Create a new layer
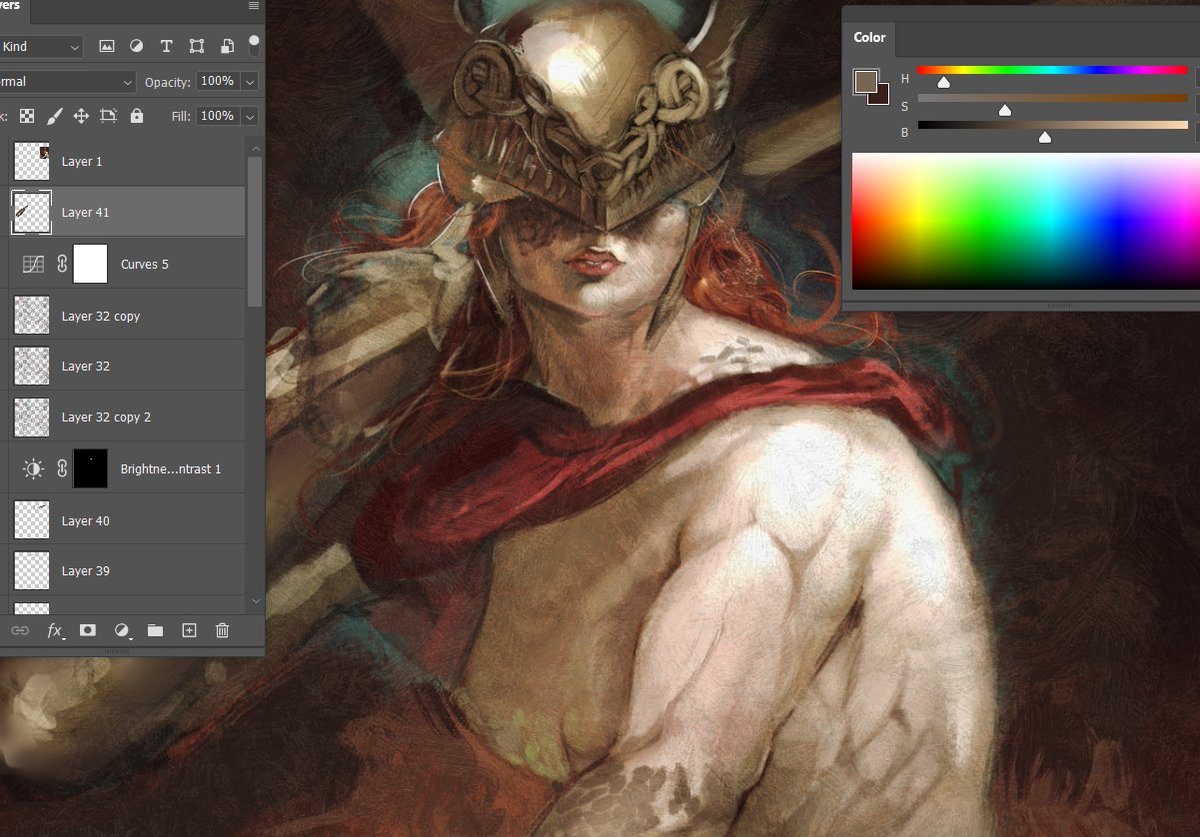 (189, 630)
